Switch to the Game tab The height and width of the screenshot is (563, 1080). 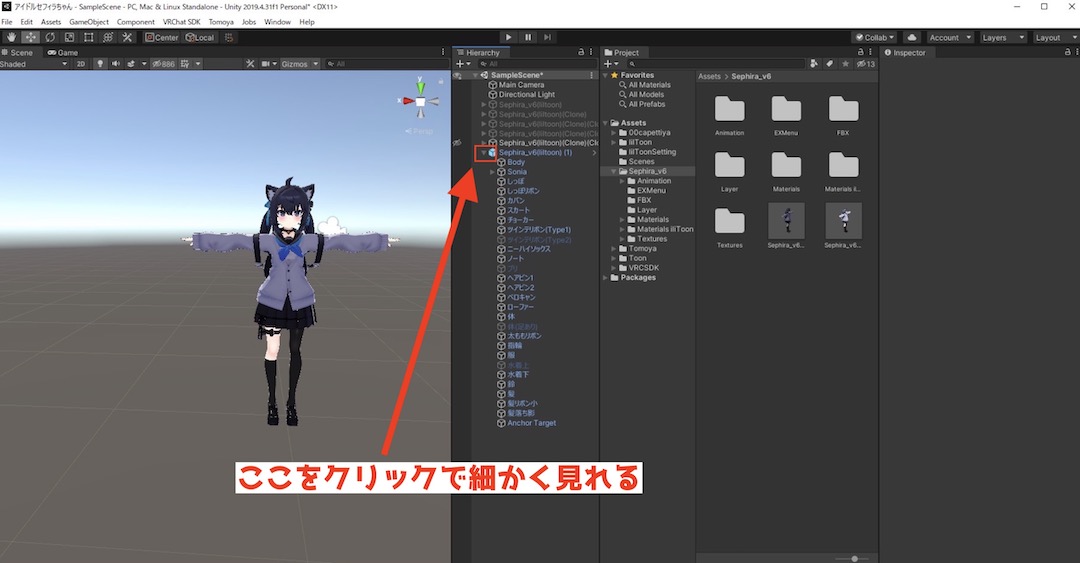click(63, 52)
